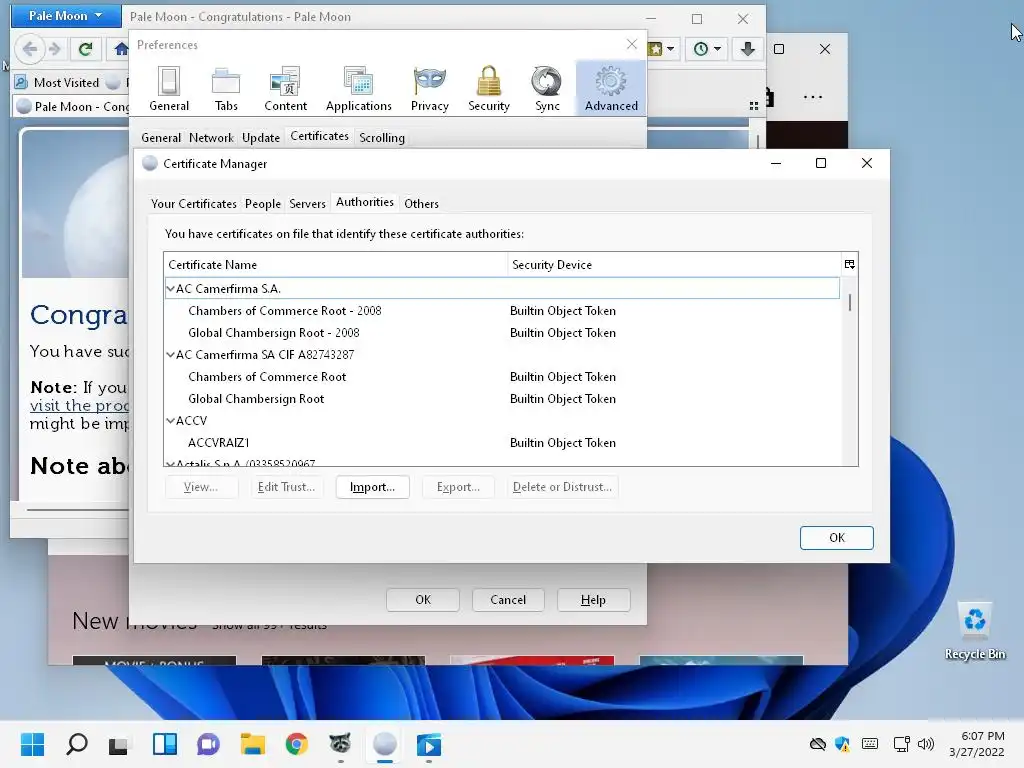Viewport: 1024px width, 768px height.
Task: Open the Content preferences pane icon
Action: click(x=285, y=89)
